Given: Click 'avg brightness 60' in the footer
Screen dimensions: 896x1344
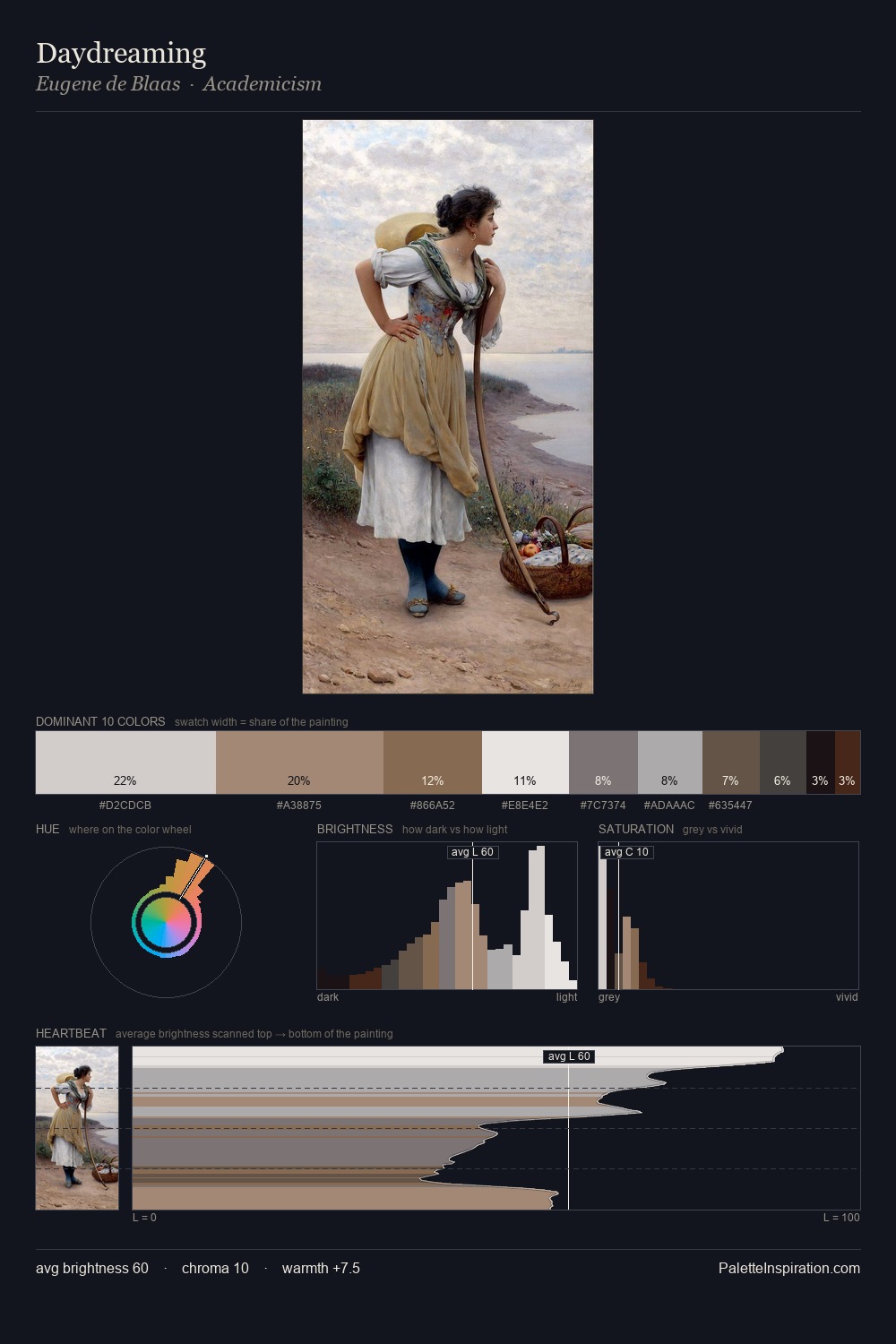Looking at the screenshot, I should 92,1268.
